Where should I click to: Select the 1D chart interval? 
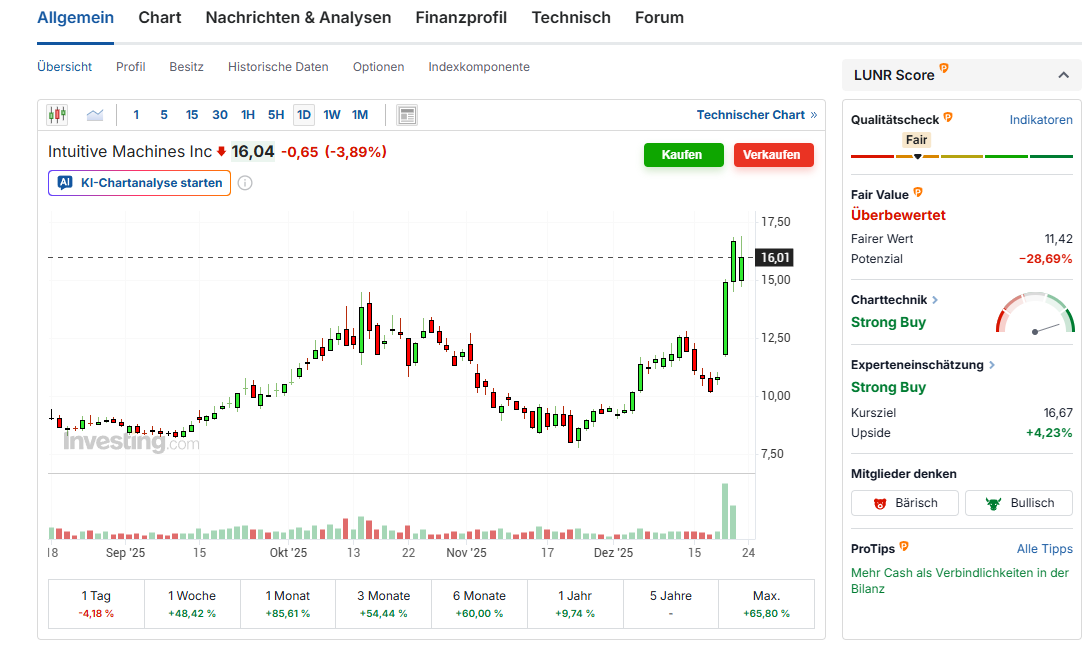point(304,115)
